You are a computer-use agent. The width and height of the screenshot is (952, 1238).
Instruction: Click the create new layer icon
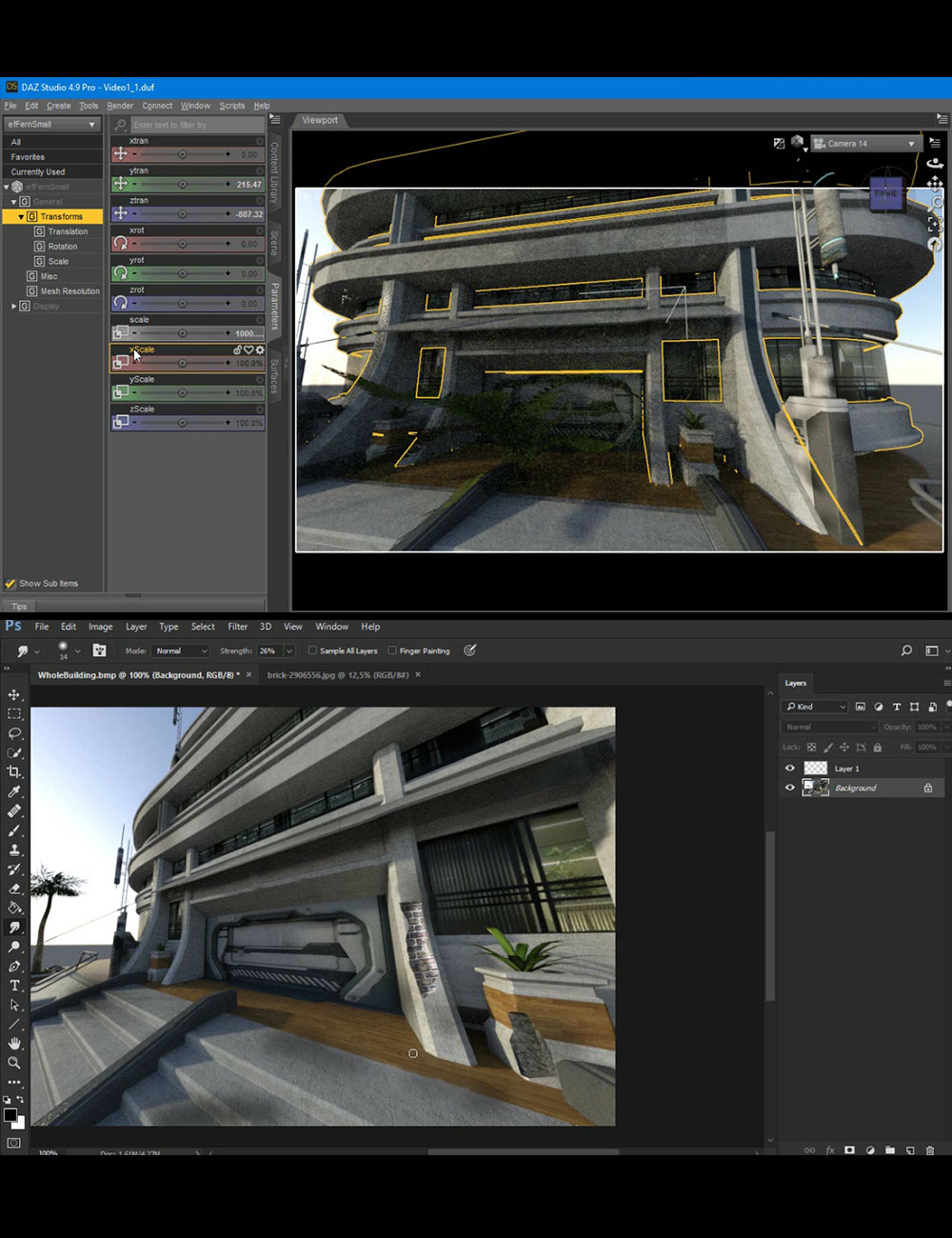[910, 1150]
